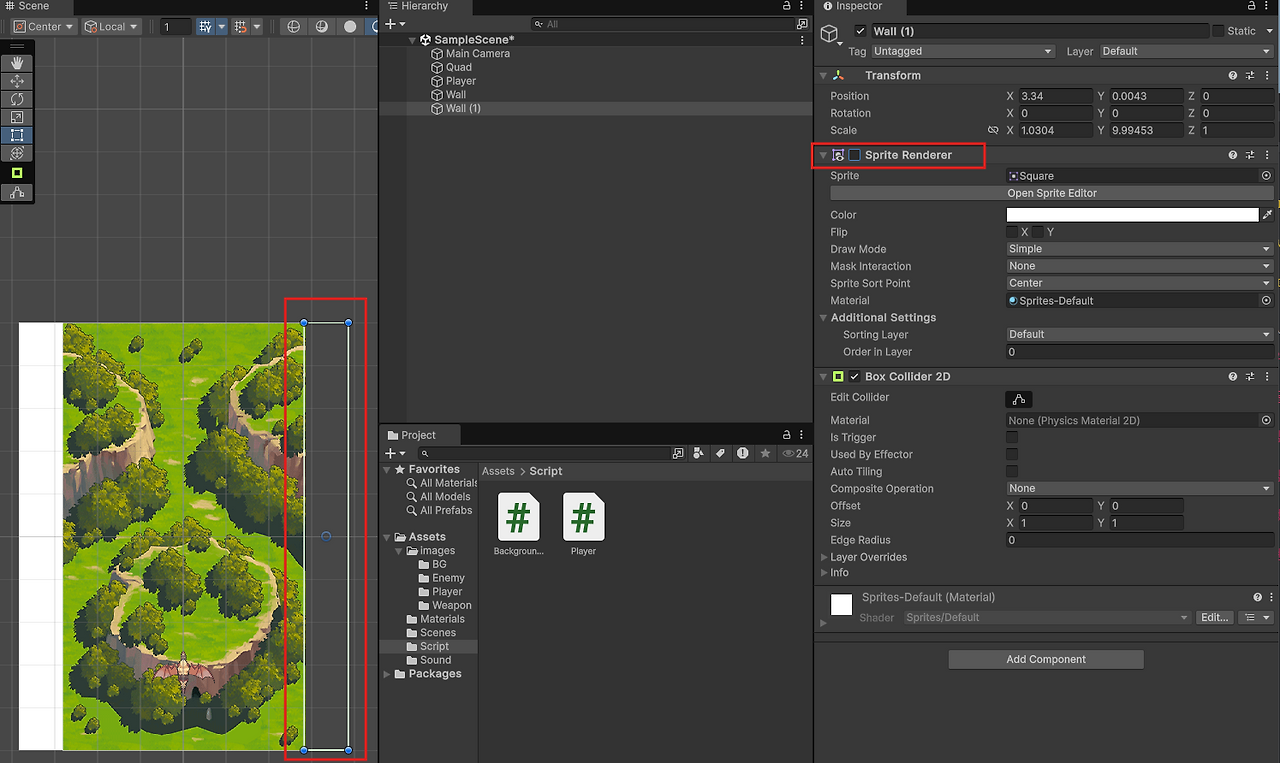Click the wireframe draw mode globe icon

293,27
